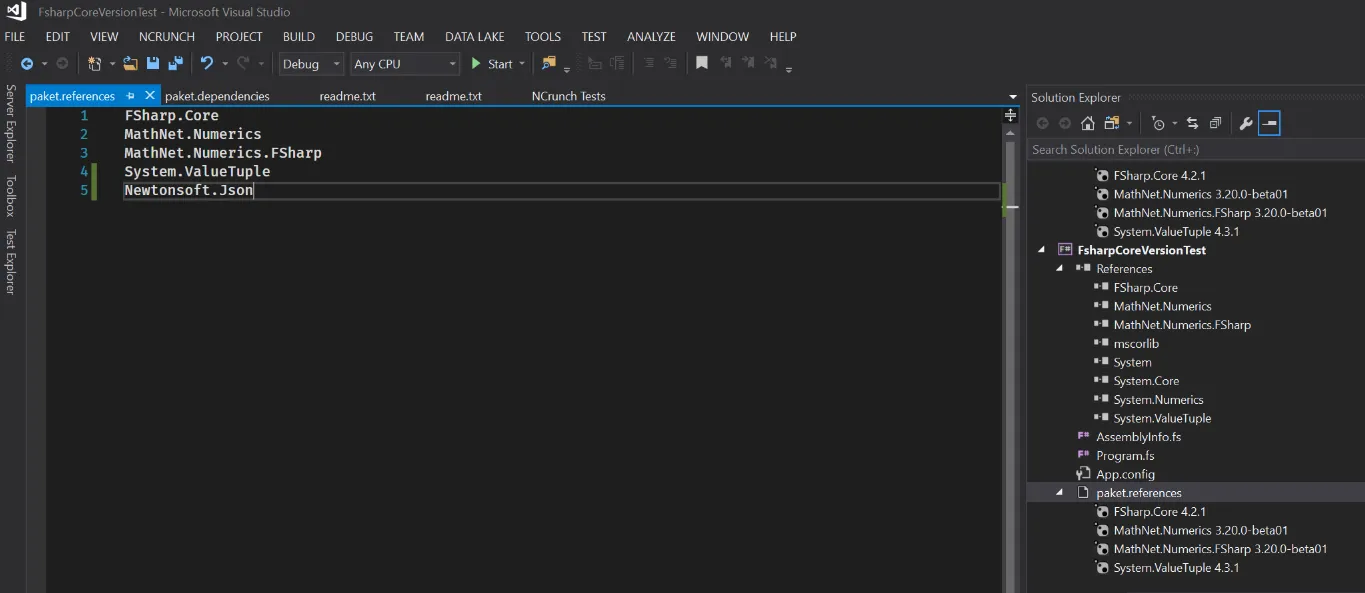This screenshot has width=1365, height=593.
Task: Sync with Active Document in Solution Explorer
Action: coord(1192,124)
